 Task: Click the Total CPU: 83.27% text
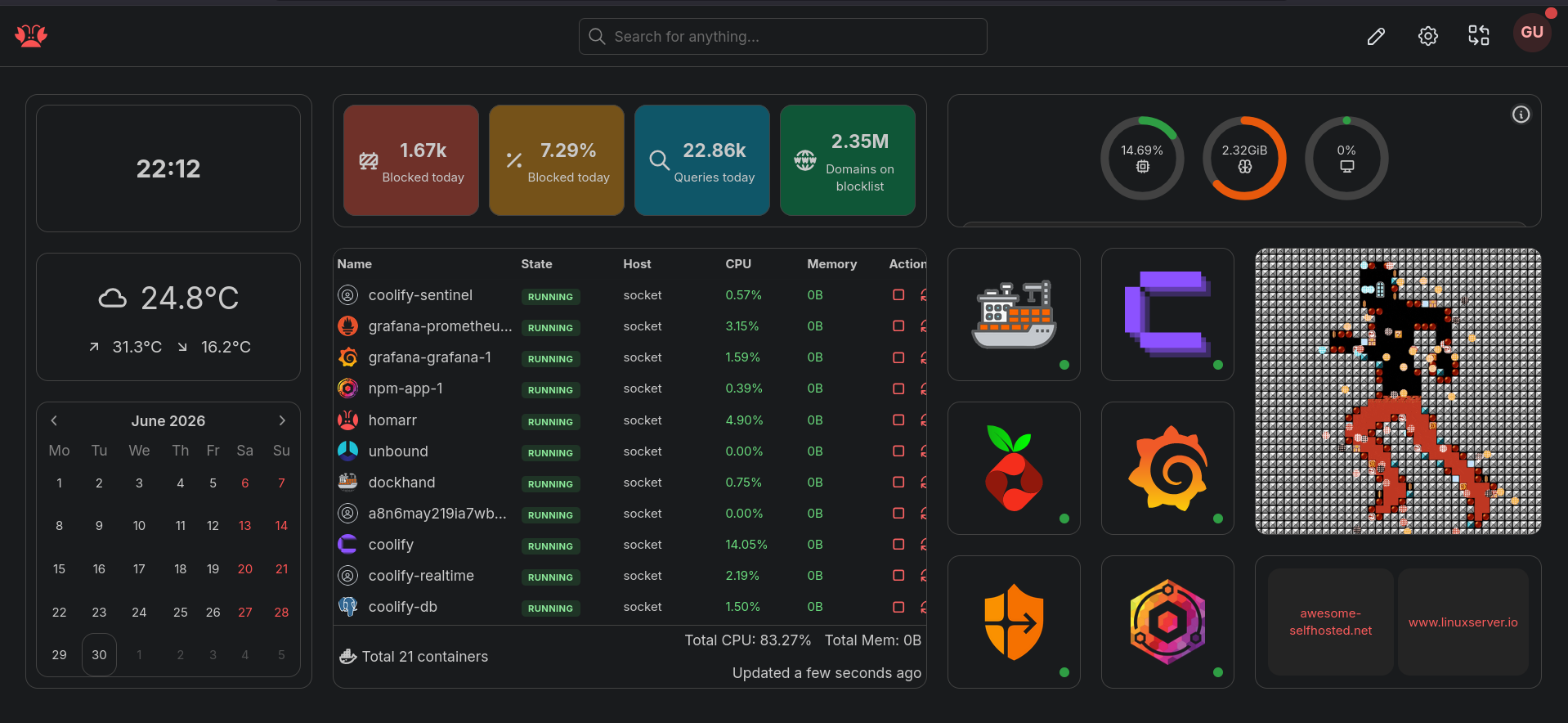[748, 640]
